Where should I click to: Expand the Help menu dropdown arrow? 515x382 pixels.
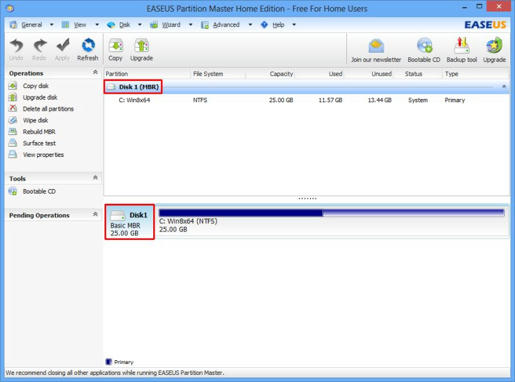pos(294,25)
